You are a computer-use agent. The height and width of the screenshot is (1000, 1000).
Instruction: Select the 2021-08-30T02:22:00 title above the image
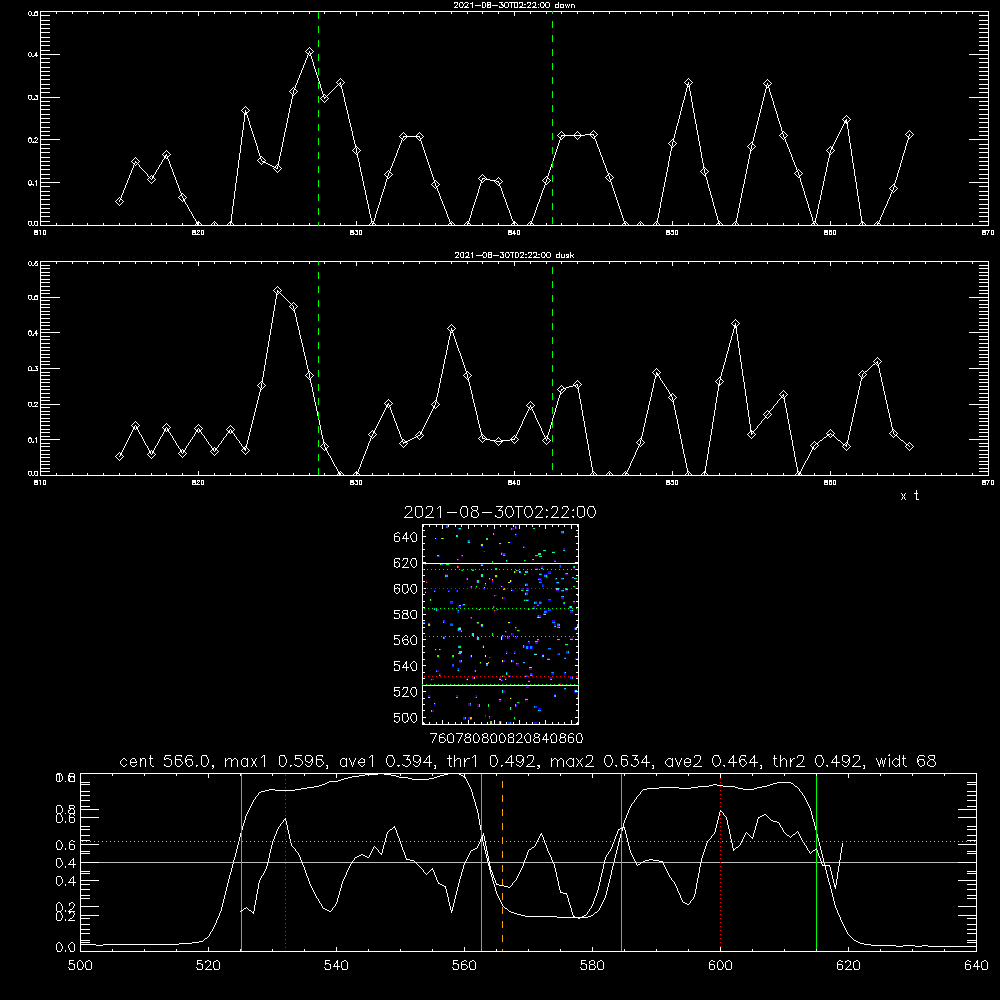point(500,512)
